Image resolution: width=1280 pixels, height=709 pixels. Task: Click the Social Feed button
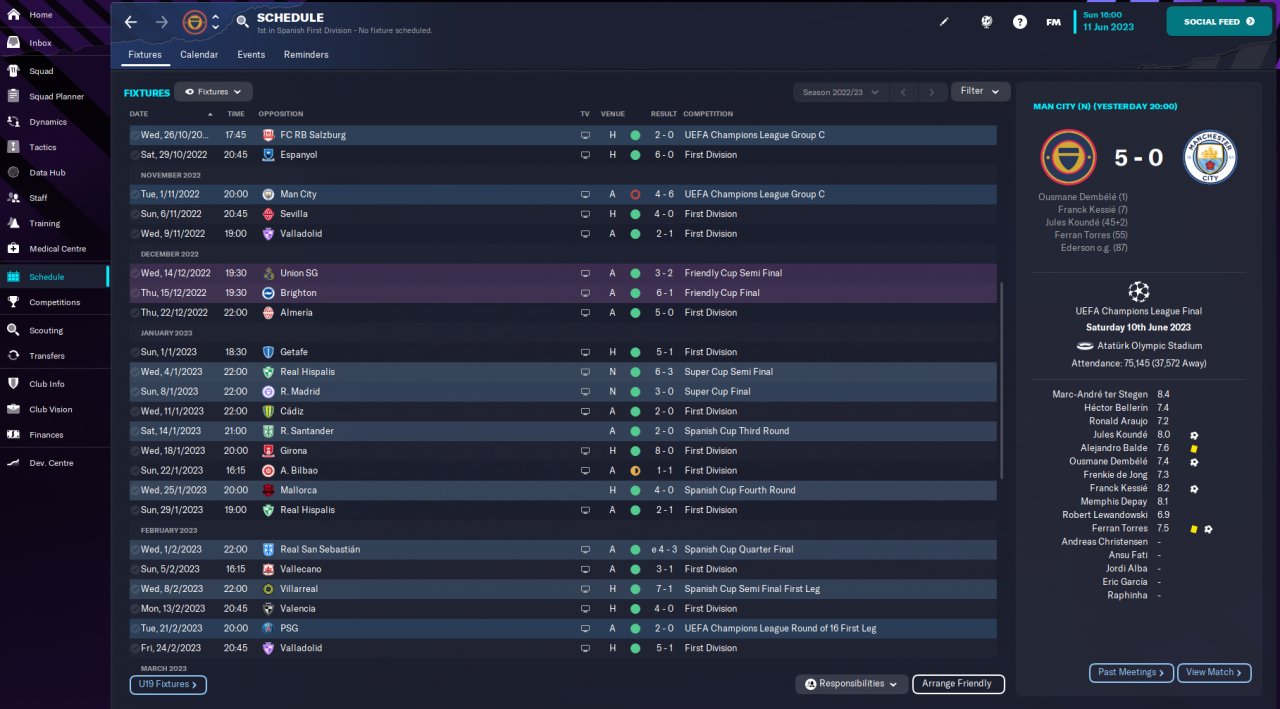(x=1218, y=21)
